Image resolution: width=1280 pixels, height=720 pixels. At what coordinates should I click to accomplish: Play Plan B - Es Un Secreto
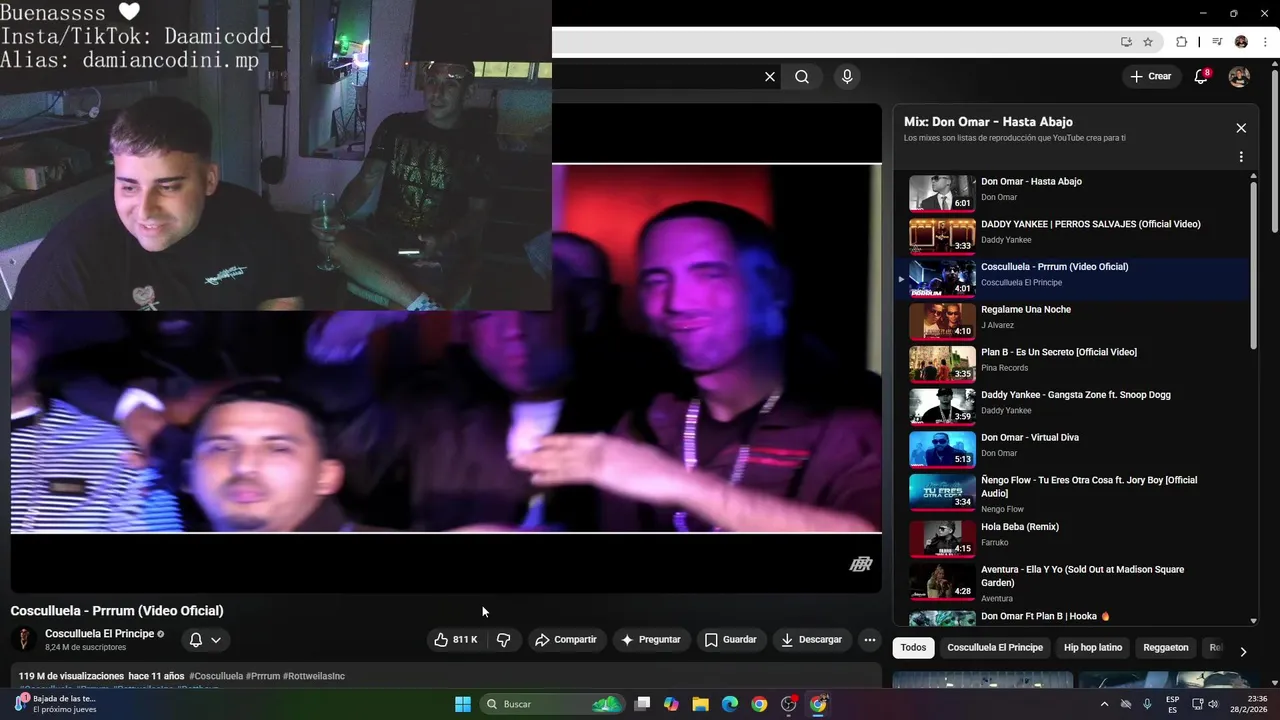pyautogui.click(x=1073, y=364)
